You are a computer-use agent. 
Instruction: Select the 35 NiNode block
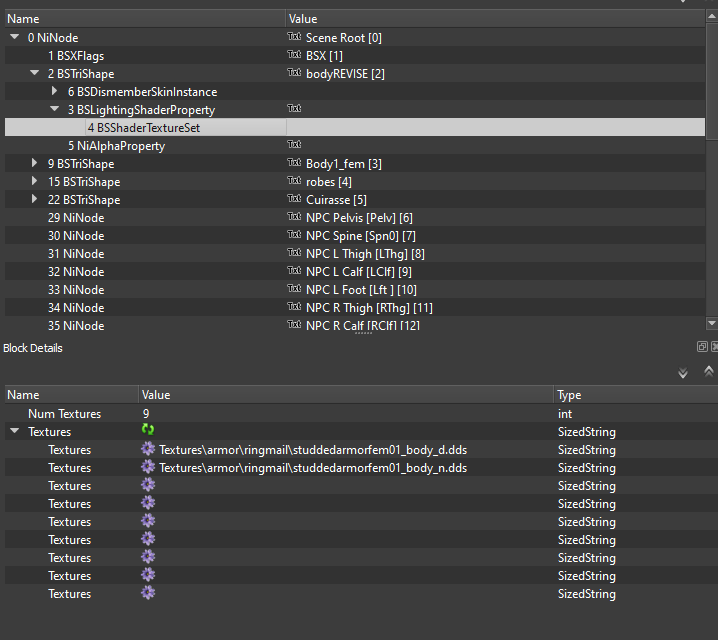click(76, 326)
